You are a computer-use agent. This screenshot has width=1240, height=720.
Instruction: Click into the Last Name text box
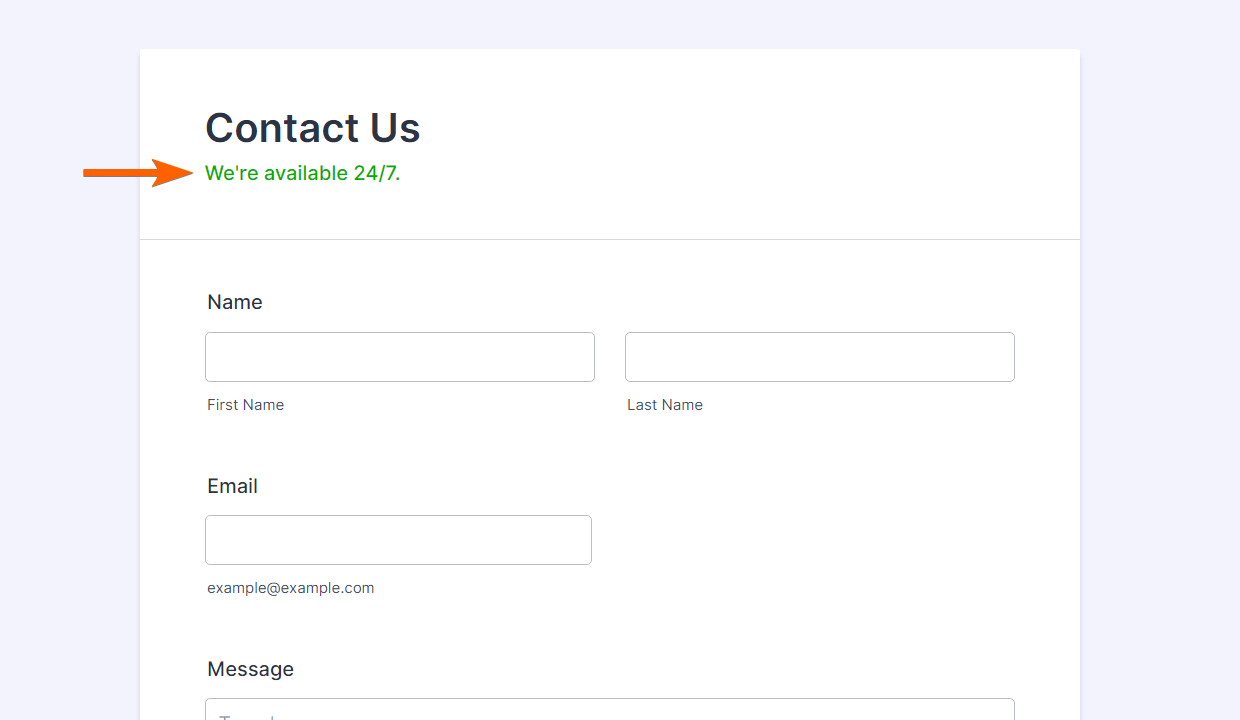(820, 357)
